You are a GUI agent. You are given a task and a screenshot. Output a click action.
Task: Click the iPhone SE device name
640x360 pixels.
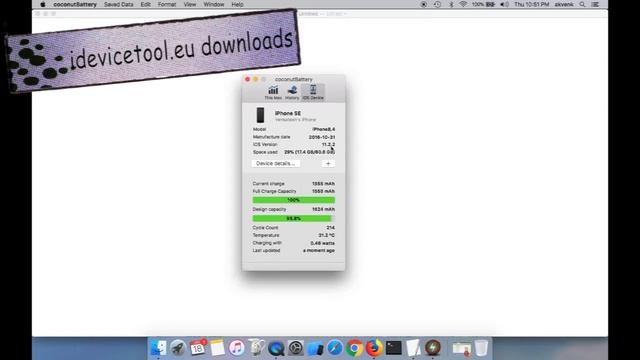288,113
